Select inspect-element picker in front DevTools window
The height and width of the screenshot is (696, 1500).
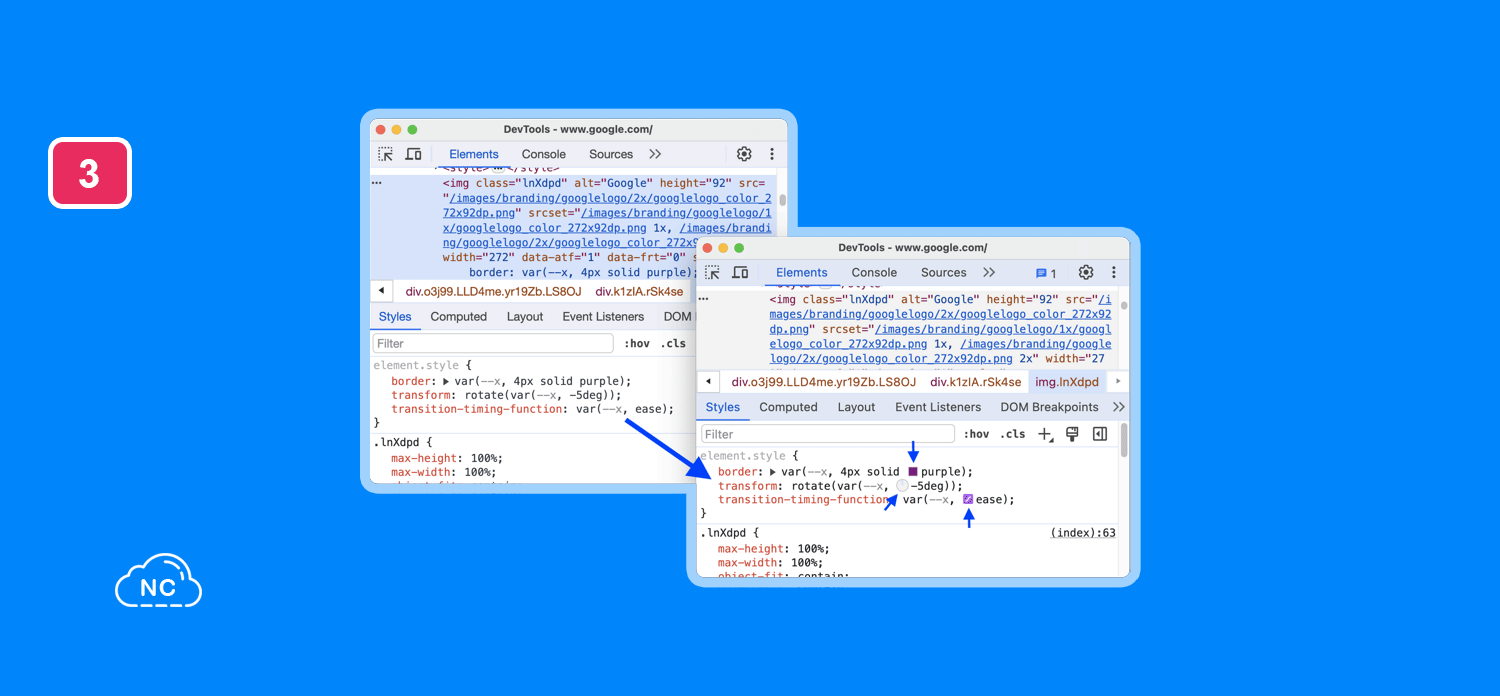[x=712, y=272]
